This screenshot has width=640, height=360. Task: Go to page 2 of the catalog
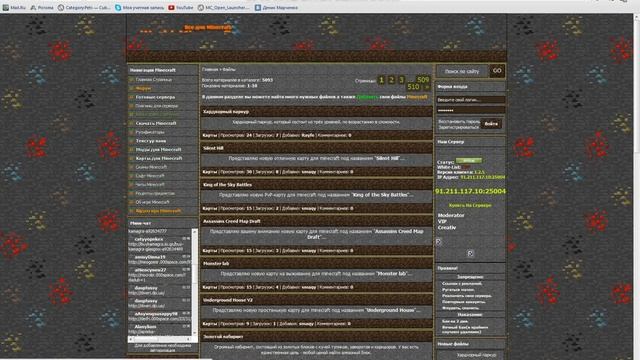tap(391, 80)
